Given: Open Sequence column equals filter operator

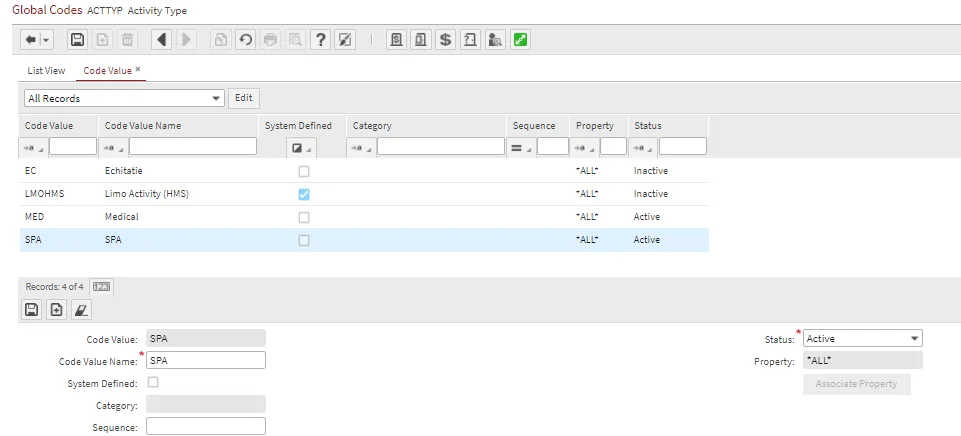Looking at the screenshot, I should pos(521,148).
